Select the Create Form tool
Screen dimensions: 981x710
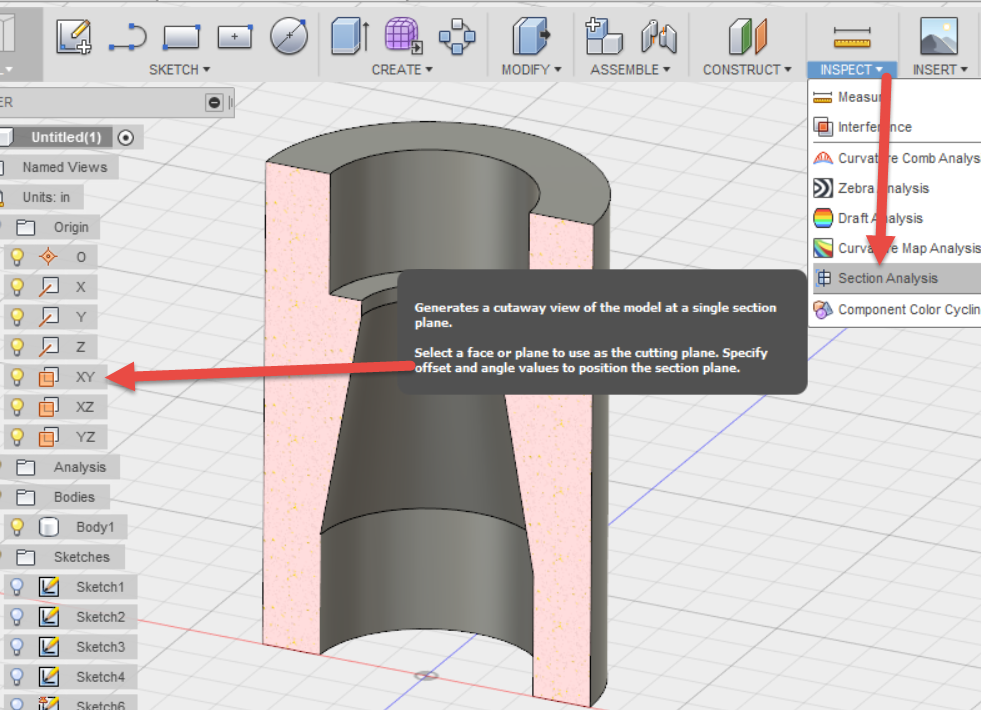point(403,36)
